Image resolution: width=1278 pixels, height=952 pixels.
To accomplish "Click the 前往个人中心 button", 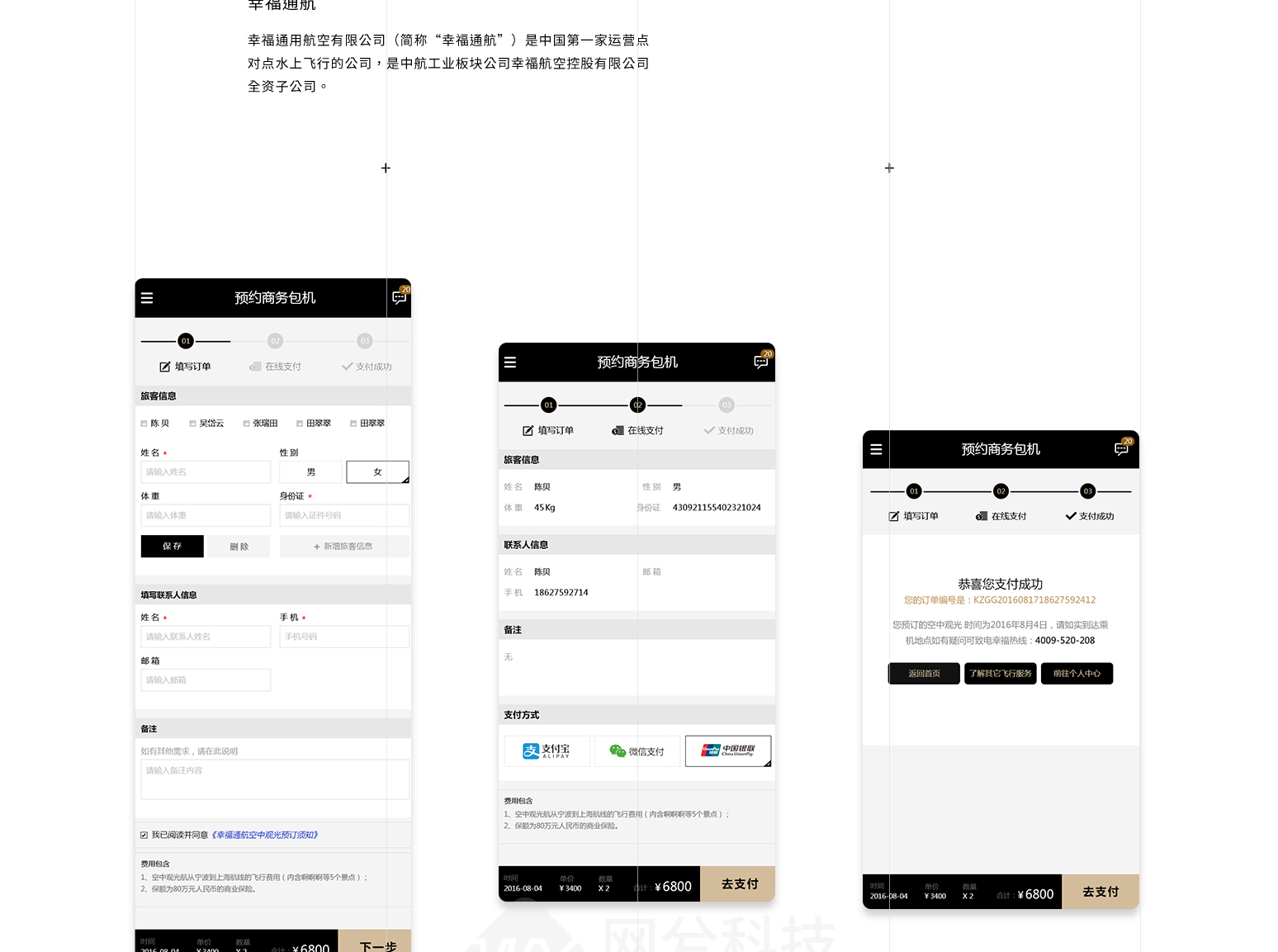I will (1077, 674).
